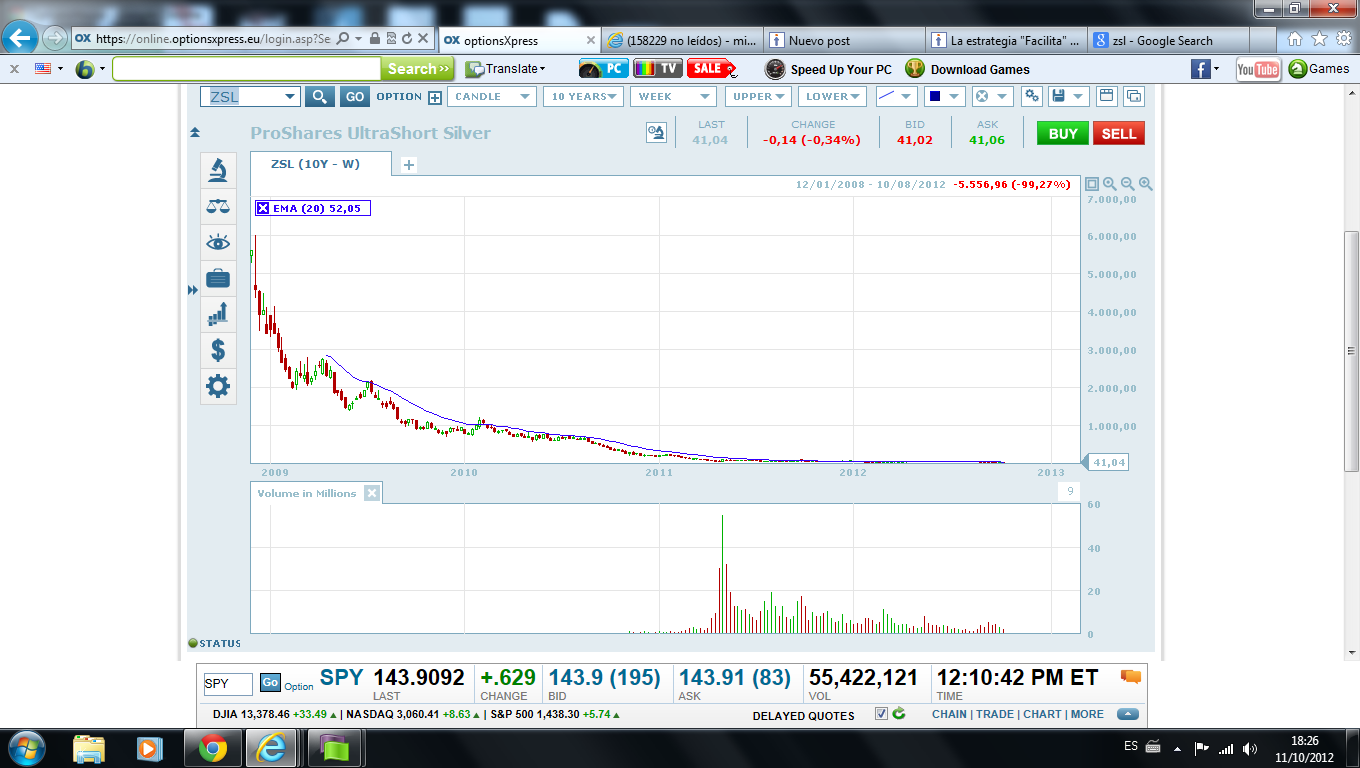Collapse the header with the double up arrows
This screenshot has height=768, width=1360.
coord(195,132)
